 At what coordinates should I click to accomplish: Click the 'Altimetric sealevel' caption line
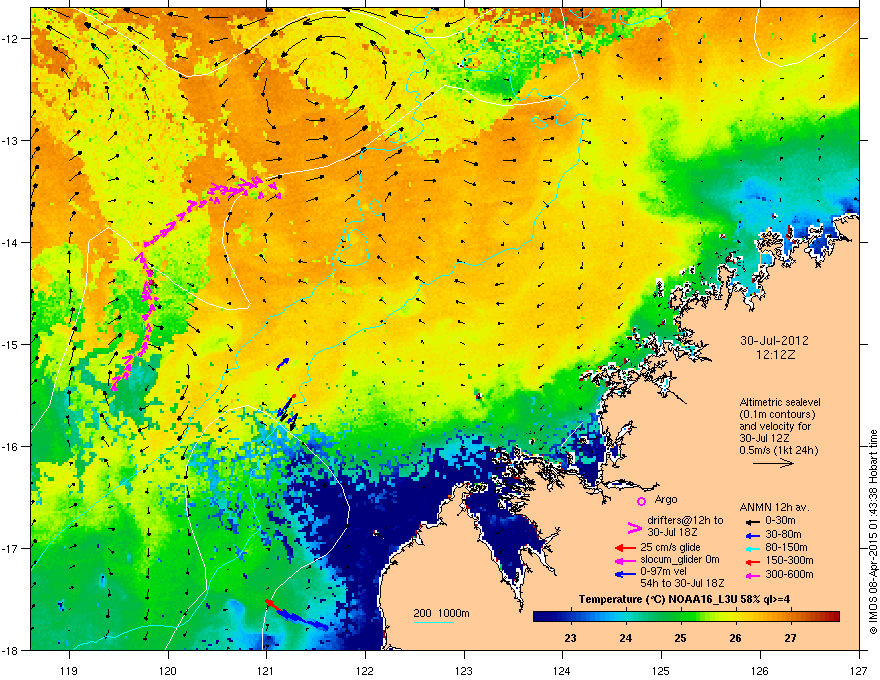point(780,402)
